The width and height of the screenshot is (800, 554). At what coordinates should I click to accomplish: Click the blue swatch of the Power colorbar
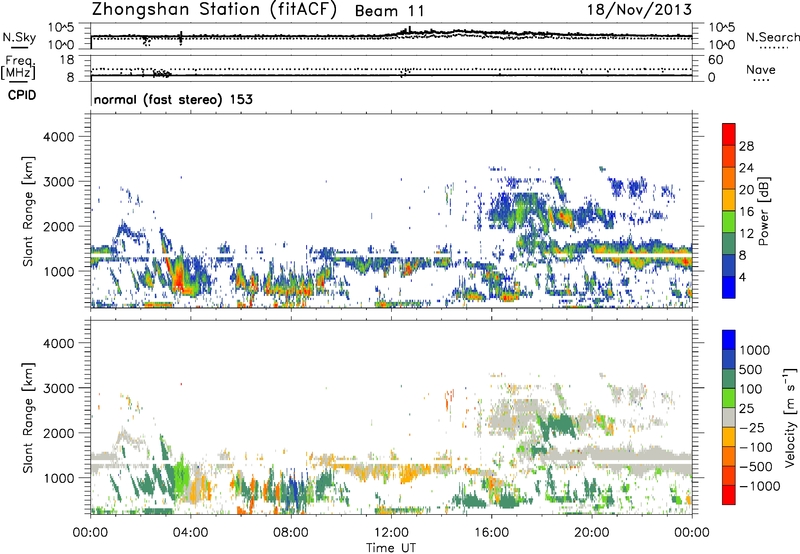point(729,287)
